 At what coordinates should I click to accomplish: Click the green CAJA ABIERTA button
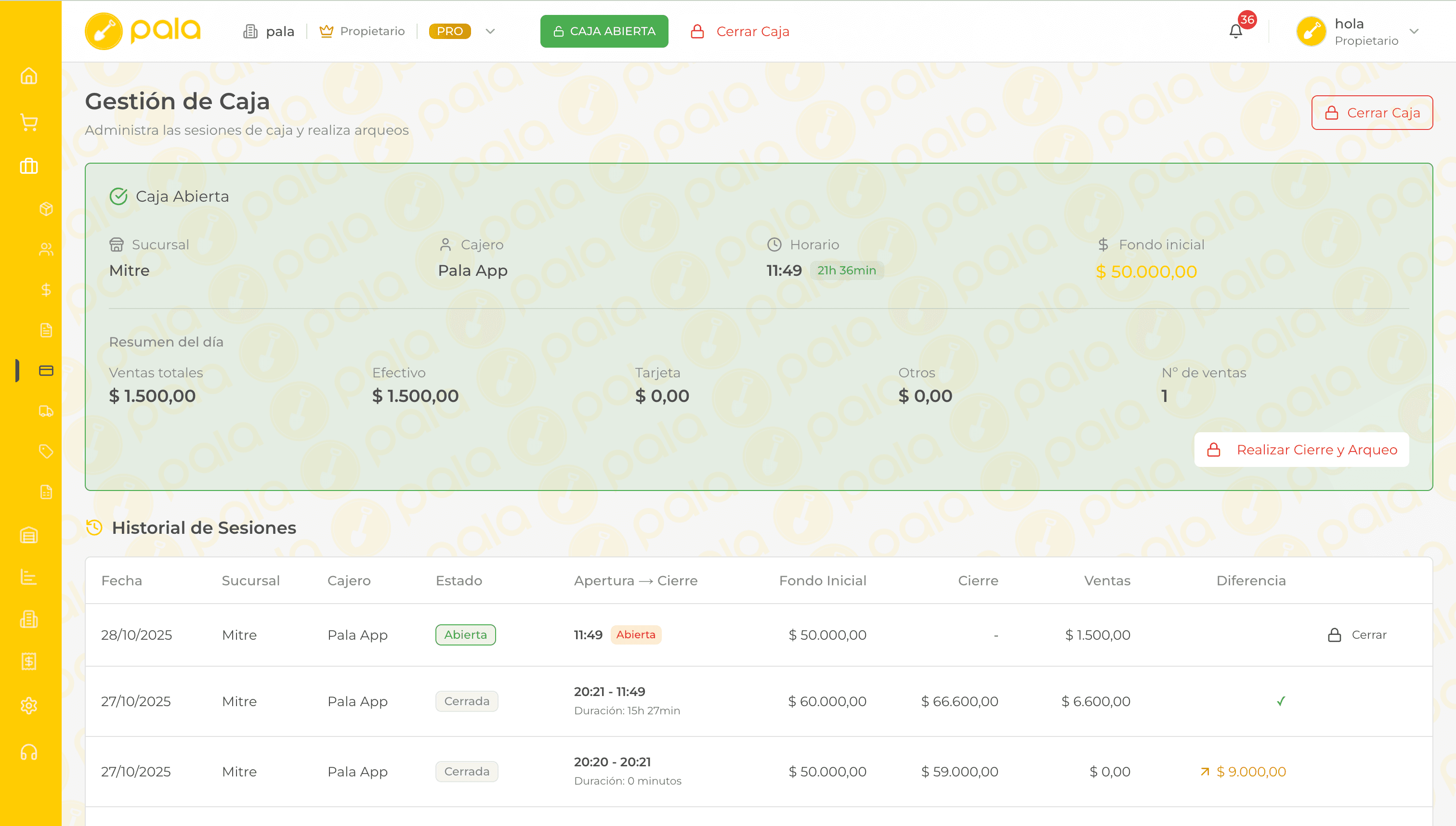(604, 31)
